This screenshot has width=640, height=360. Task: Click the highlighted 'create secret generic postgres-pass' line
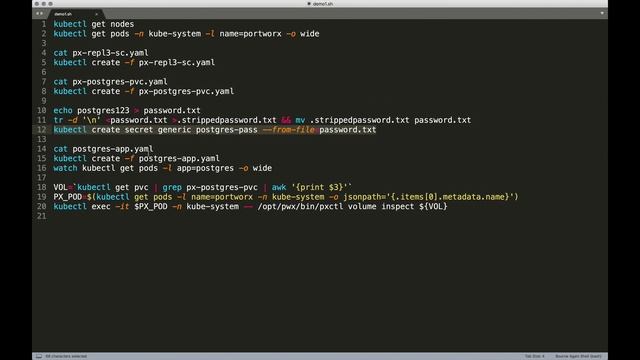215,130
